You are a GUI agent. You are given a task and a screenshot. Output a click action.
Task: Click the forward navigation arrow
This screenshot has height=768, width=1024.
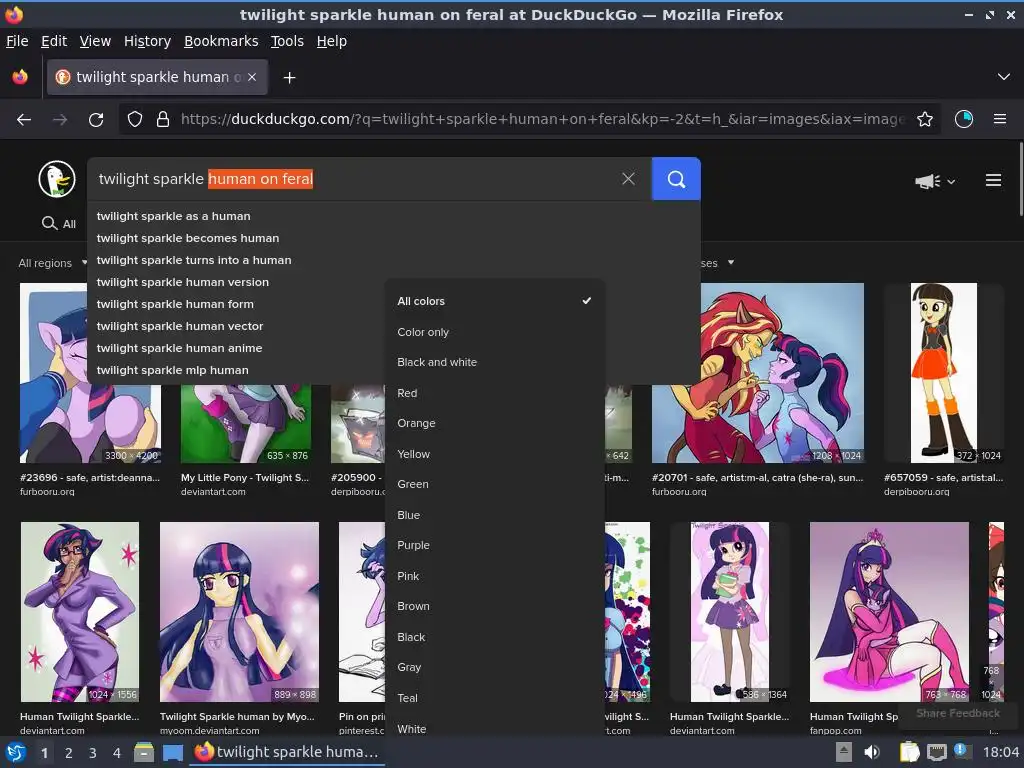click(x=60, y=120)
